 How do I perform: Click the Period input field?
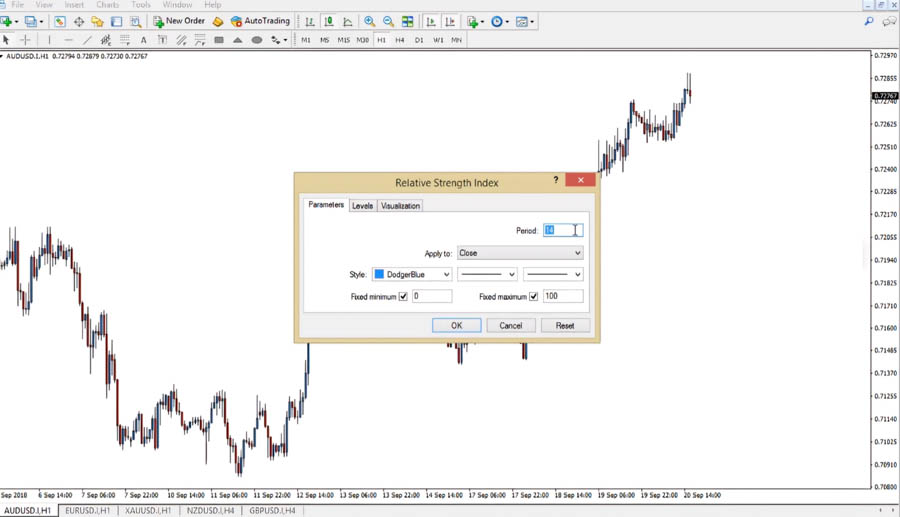563,230
